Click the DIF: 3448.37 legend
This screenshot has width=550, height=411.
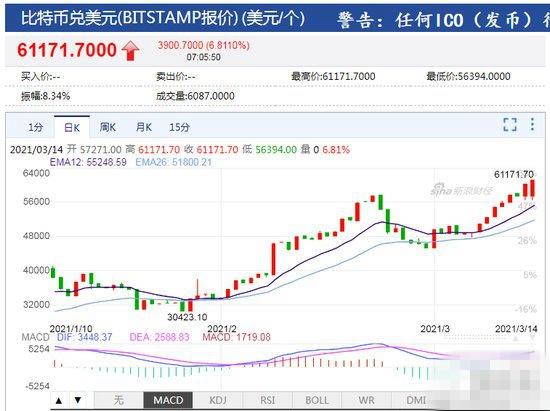[x=84, y=337]
